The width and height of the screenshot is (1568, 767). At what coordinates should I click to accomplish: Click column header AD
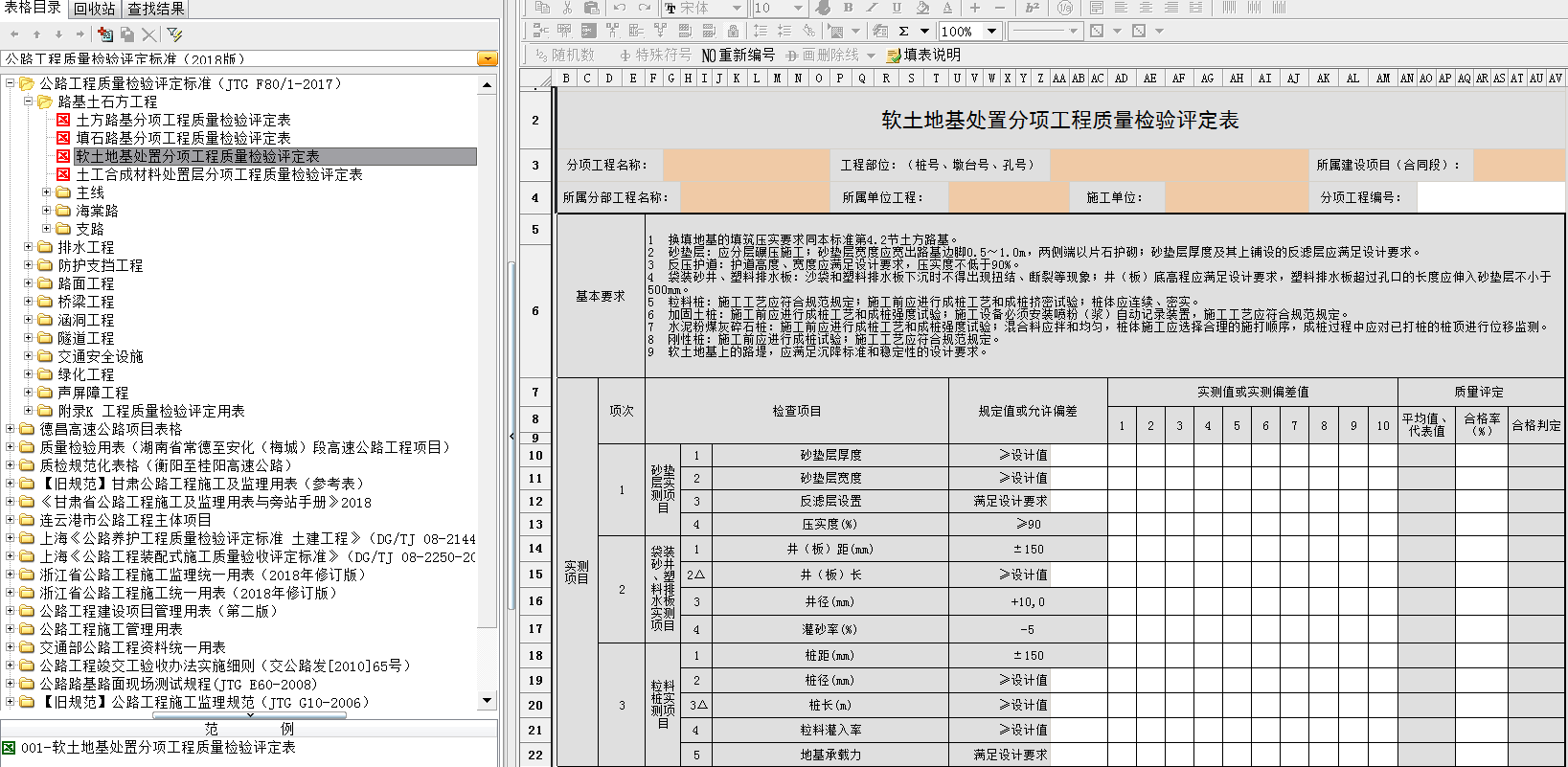(x=1121, y=79)
